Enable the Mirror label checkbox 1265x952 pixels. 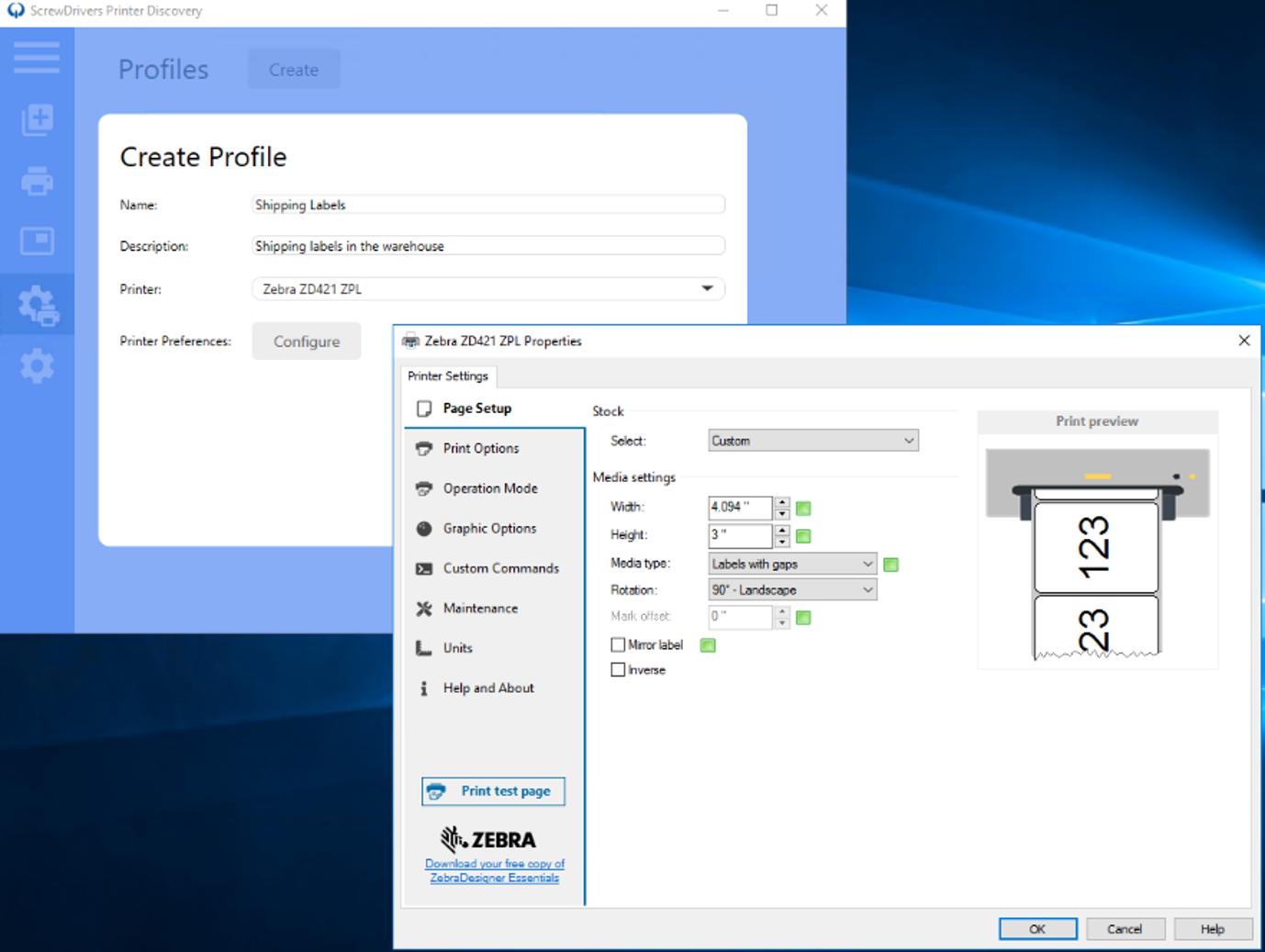pyautogui.click(x=618, y=644)
